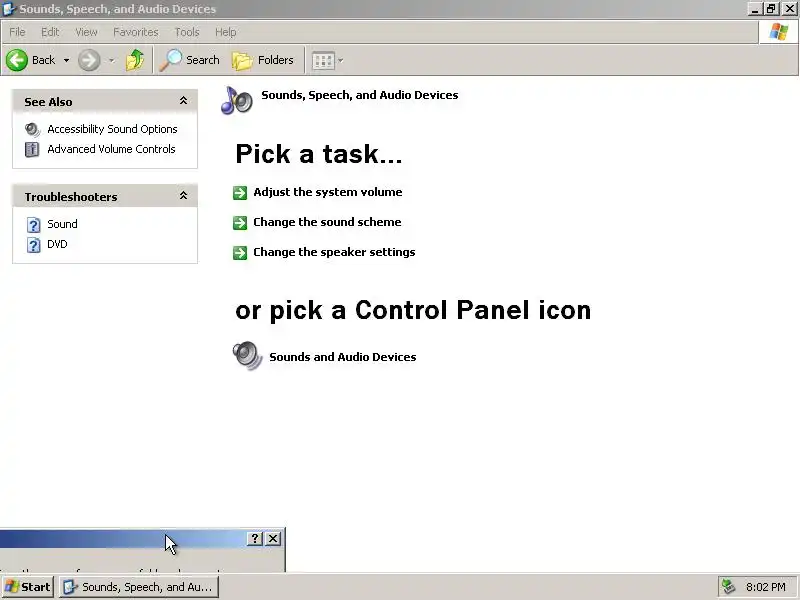
Task: Click arrow icon beside Change the speaker settings
Action: pyautogui.click(x=240, y=253)
